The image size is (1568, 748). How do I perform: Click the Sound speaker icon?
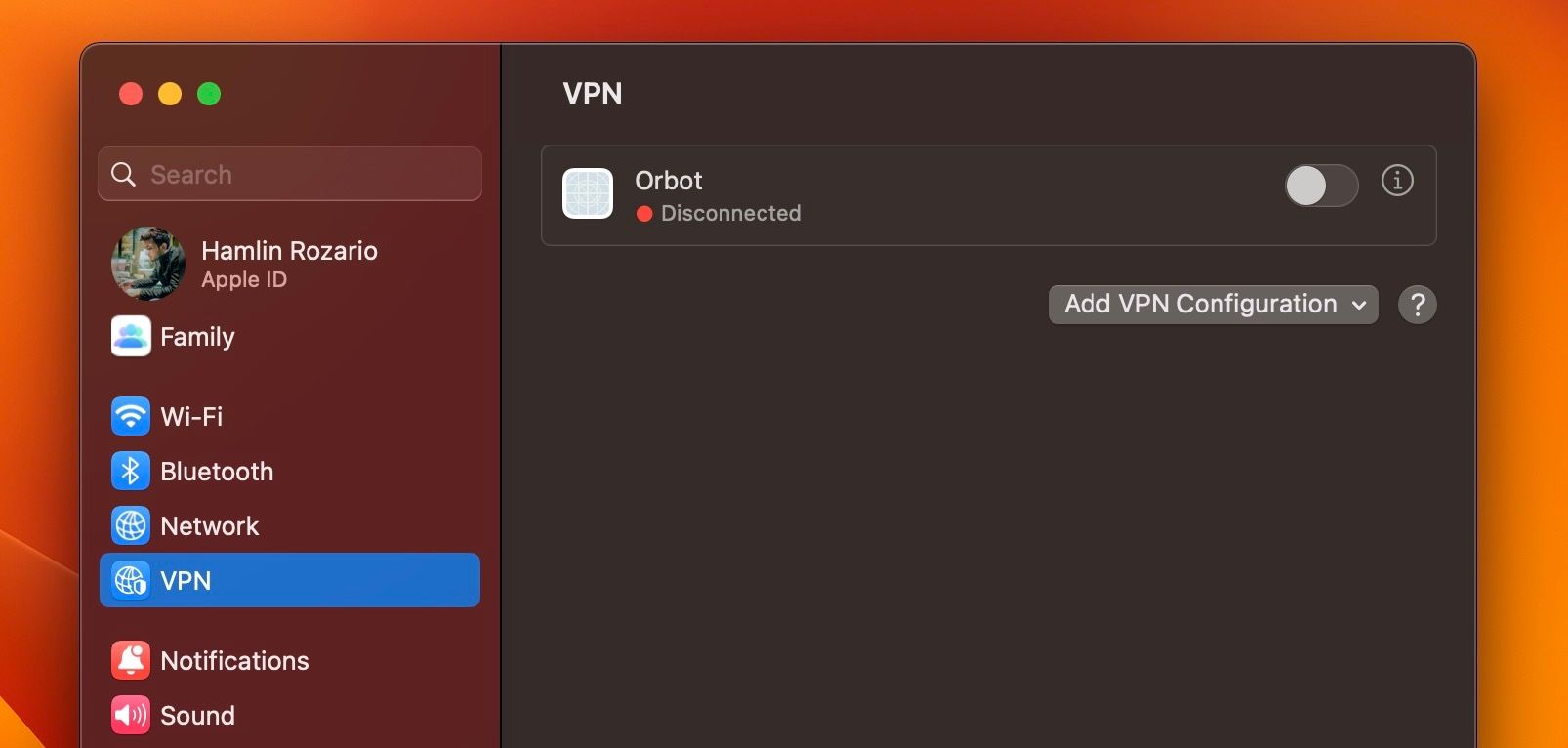pyautogui.click(x=131, y=715)
